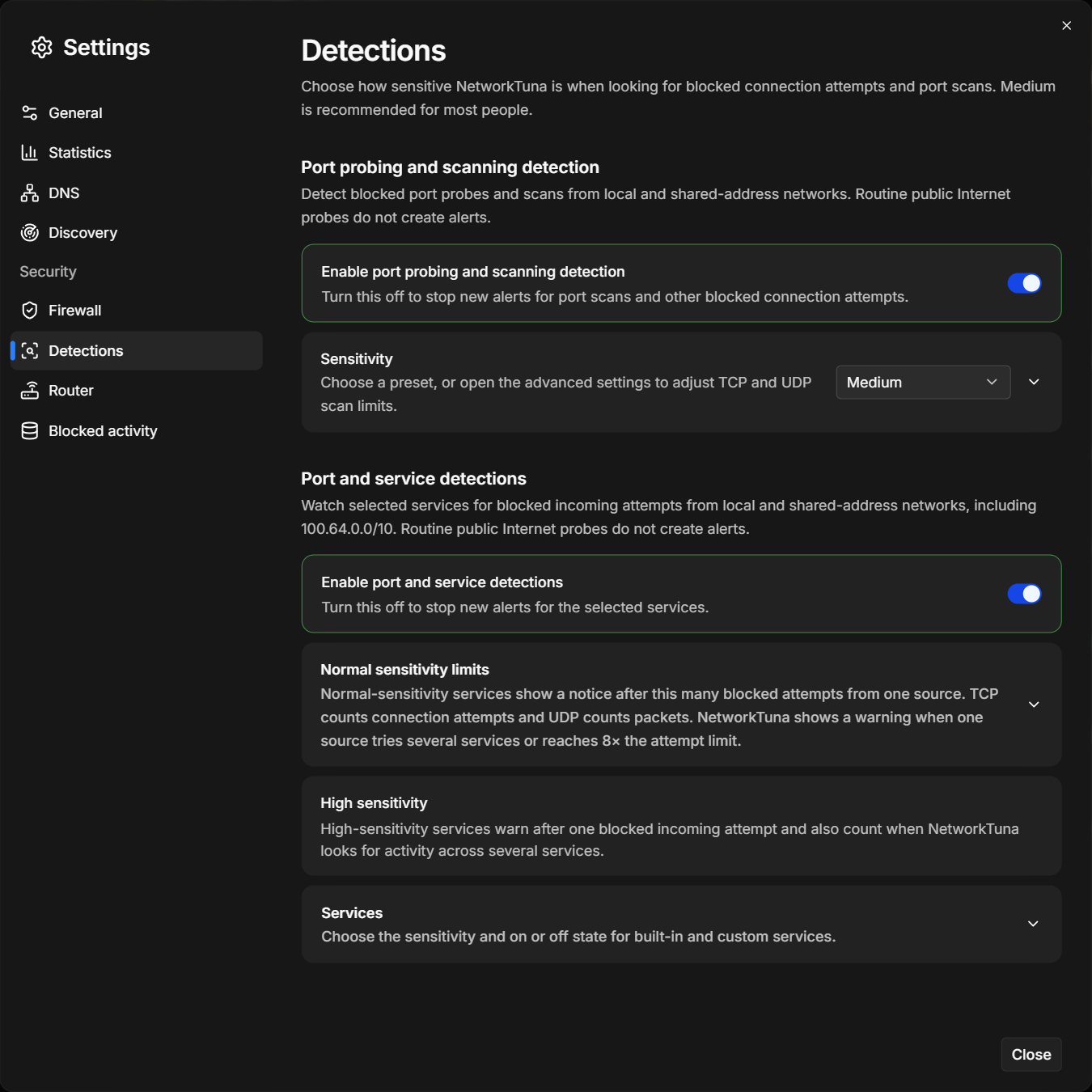This screenshot has height=1092, width=1092.
Task: Open Firewall settings page
Action: tap(136, 311)
